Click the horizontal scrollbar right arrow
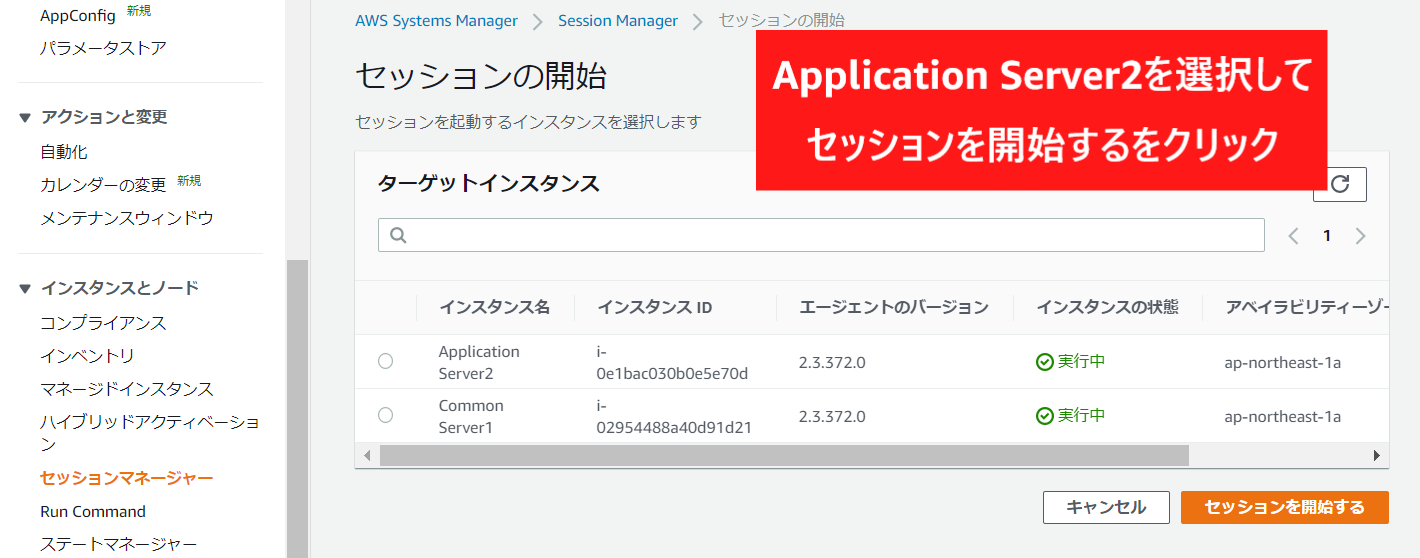The width and height of the screenshot is (1420, 558). 1377,455
